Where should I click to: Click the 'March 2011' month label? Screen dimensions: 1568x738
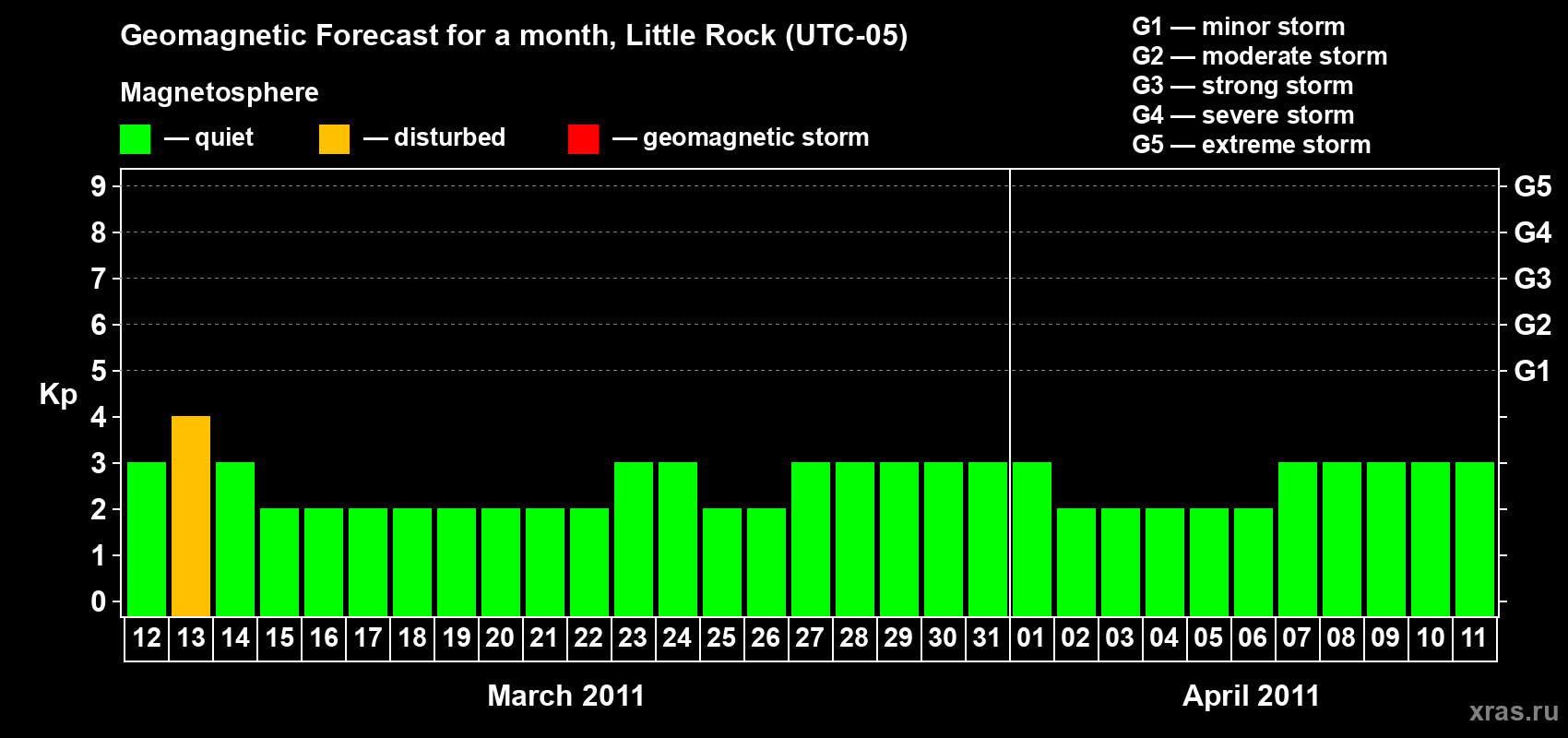click(566, 696)
